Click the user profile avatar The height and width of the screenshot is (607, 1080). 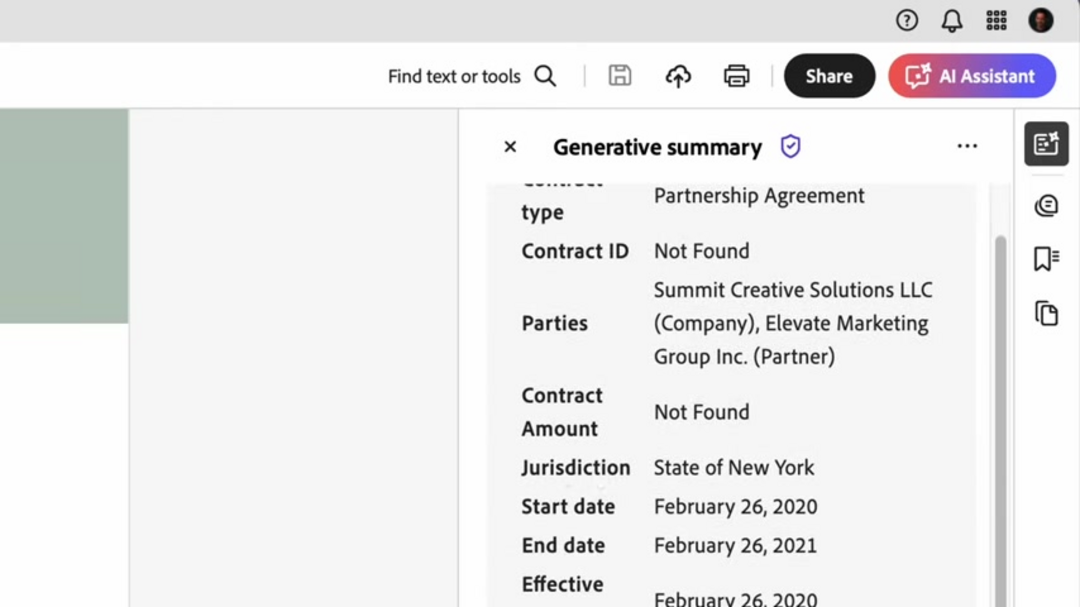click(1041, 20)
